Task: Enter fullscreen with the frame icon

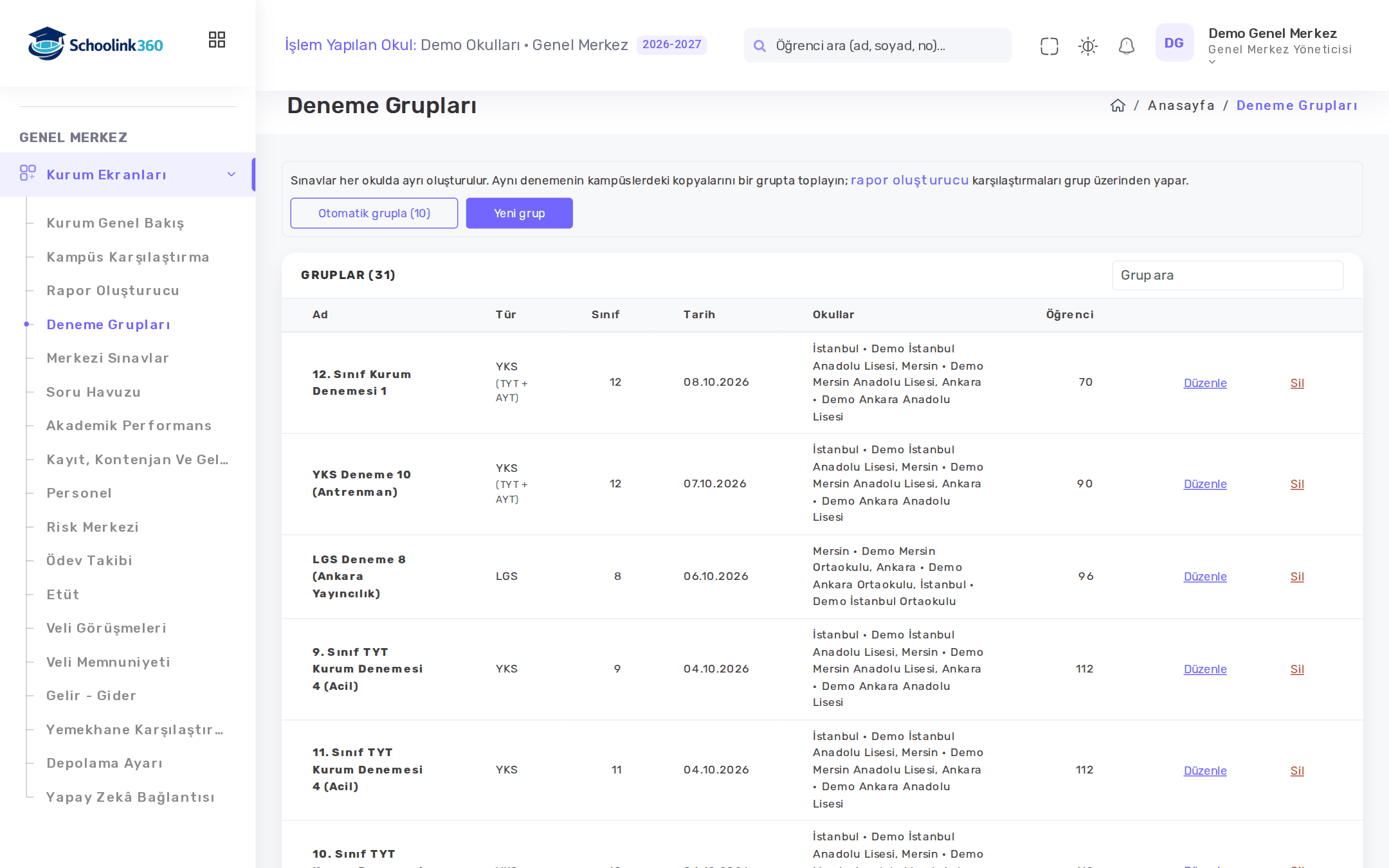Action: (1049, 46)
